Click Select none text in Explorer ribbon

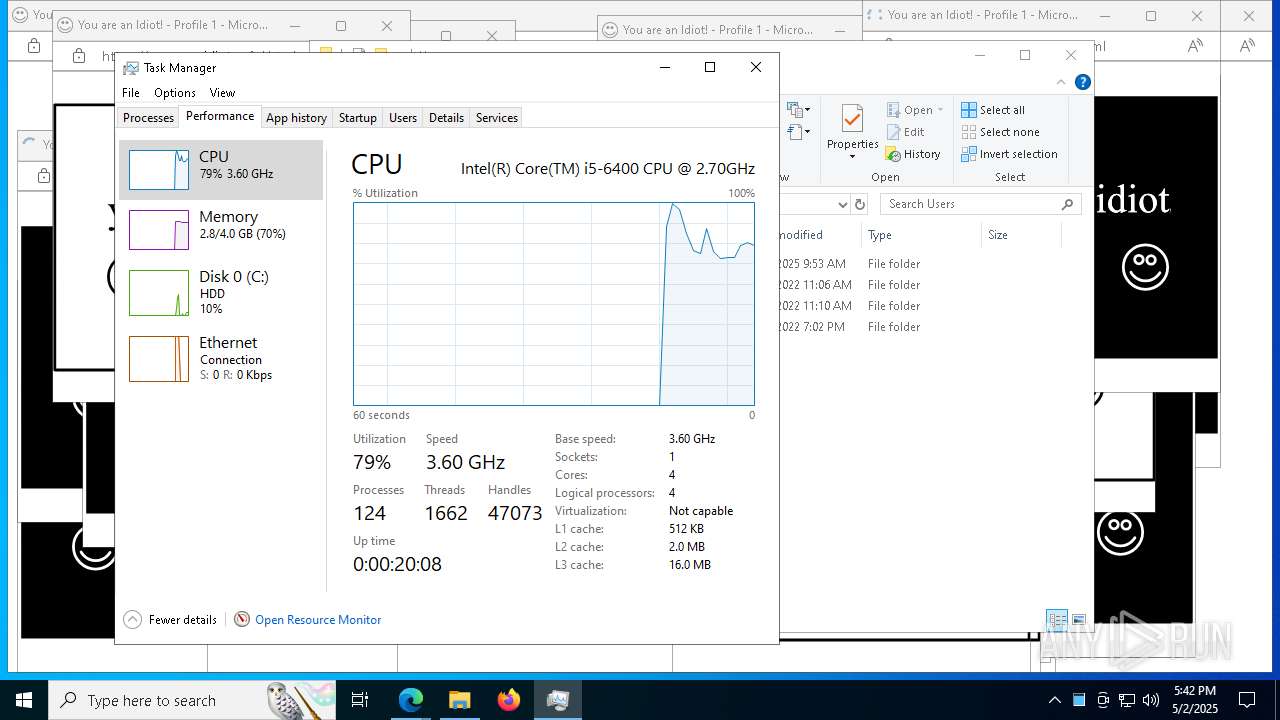[1009, 132]
